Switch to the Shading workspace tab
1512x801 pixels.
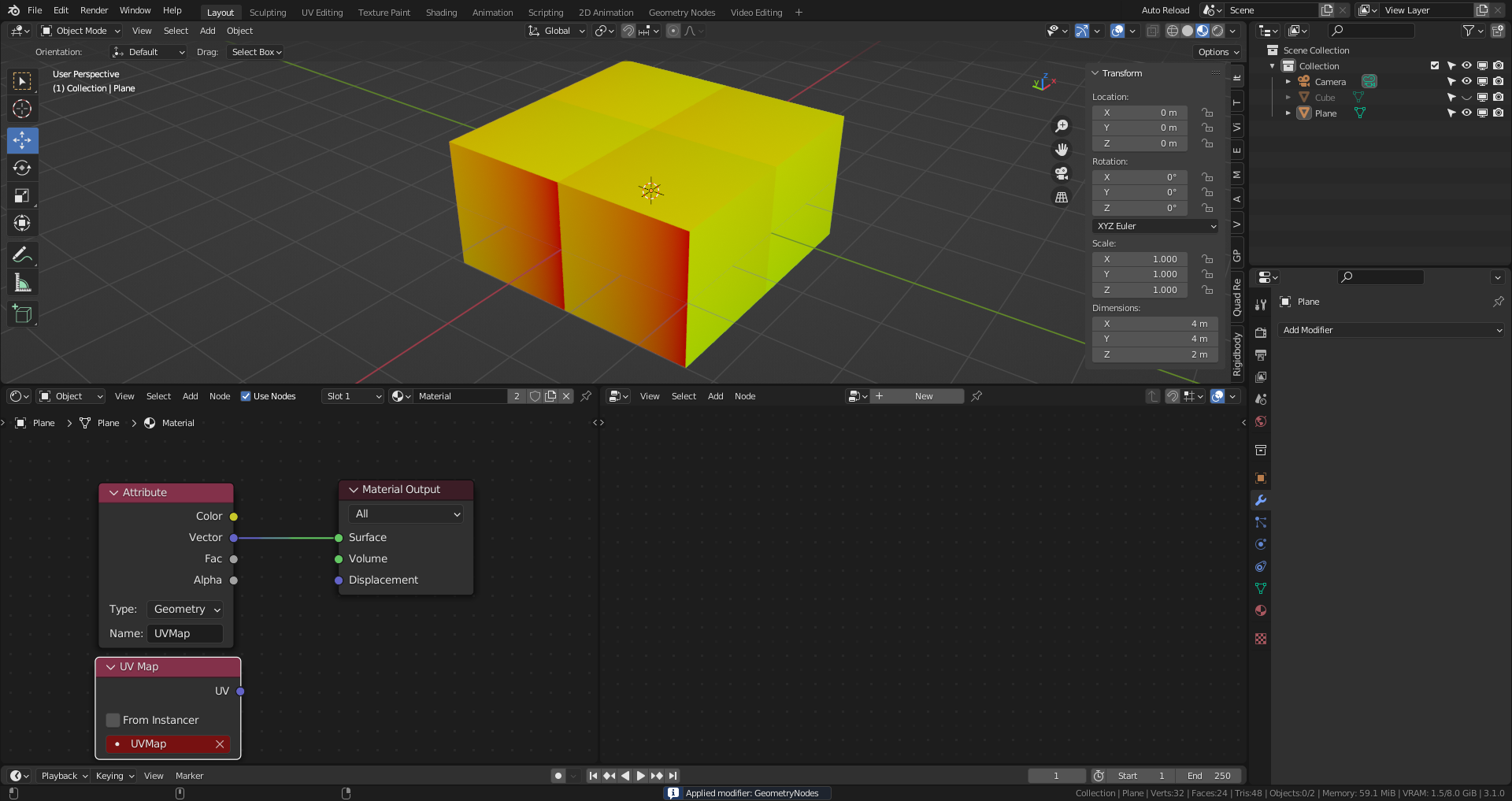441,13
